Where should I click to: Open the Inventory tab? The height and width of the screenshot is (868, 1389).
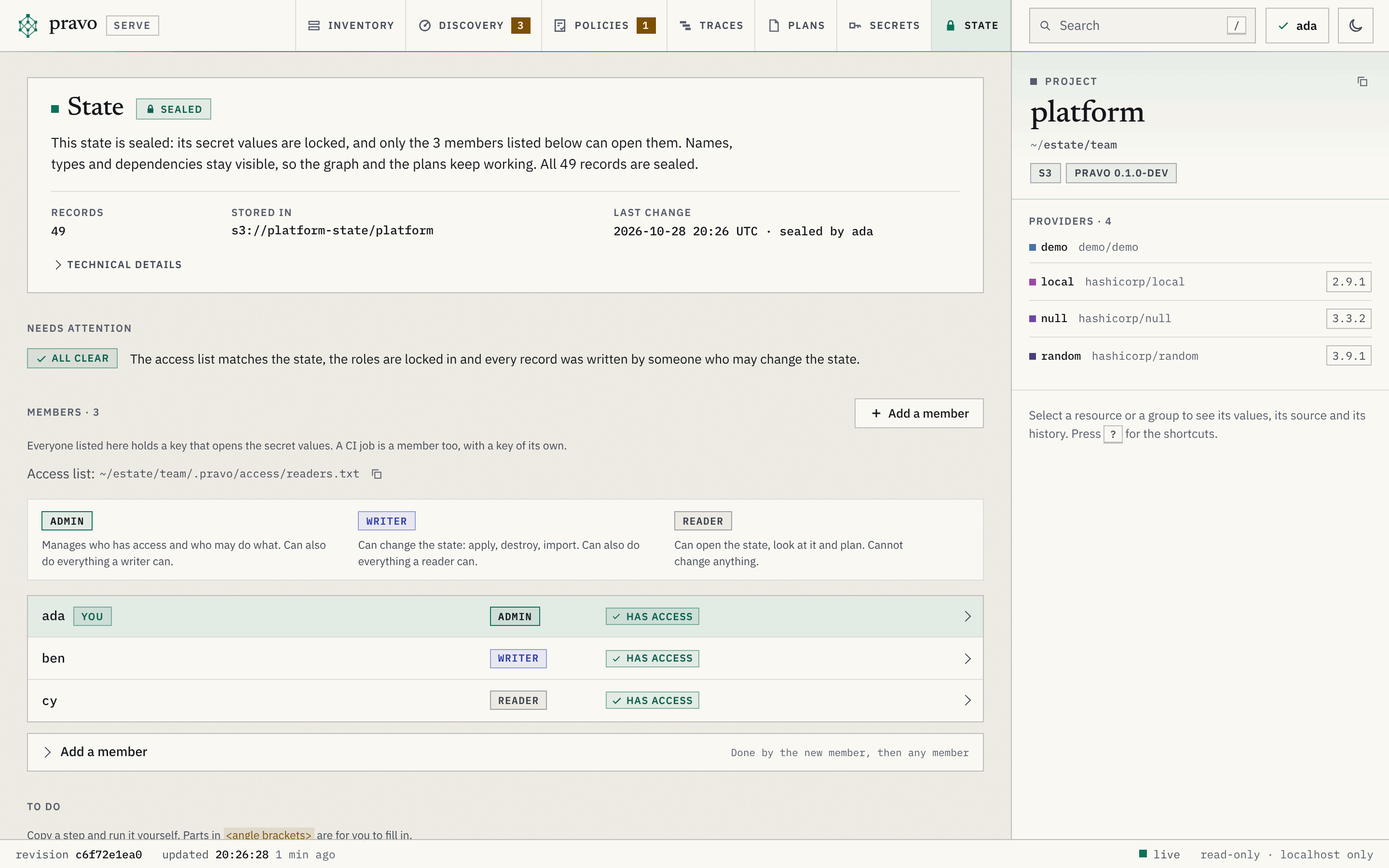(x=351, y=26)
